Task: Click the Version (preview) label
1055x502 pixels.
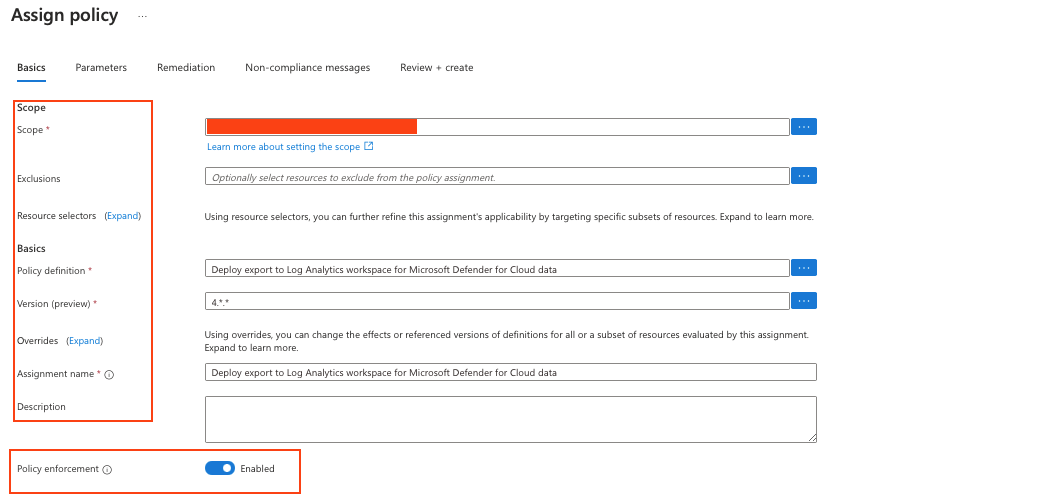Action: click(54, 303)
